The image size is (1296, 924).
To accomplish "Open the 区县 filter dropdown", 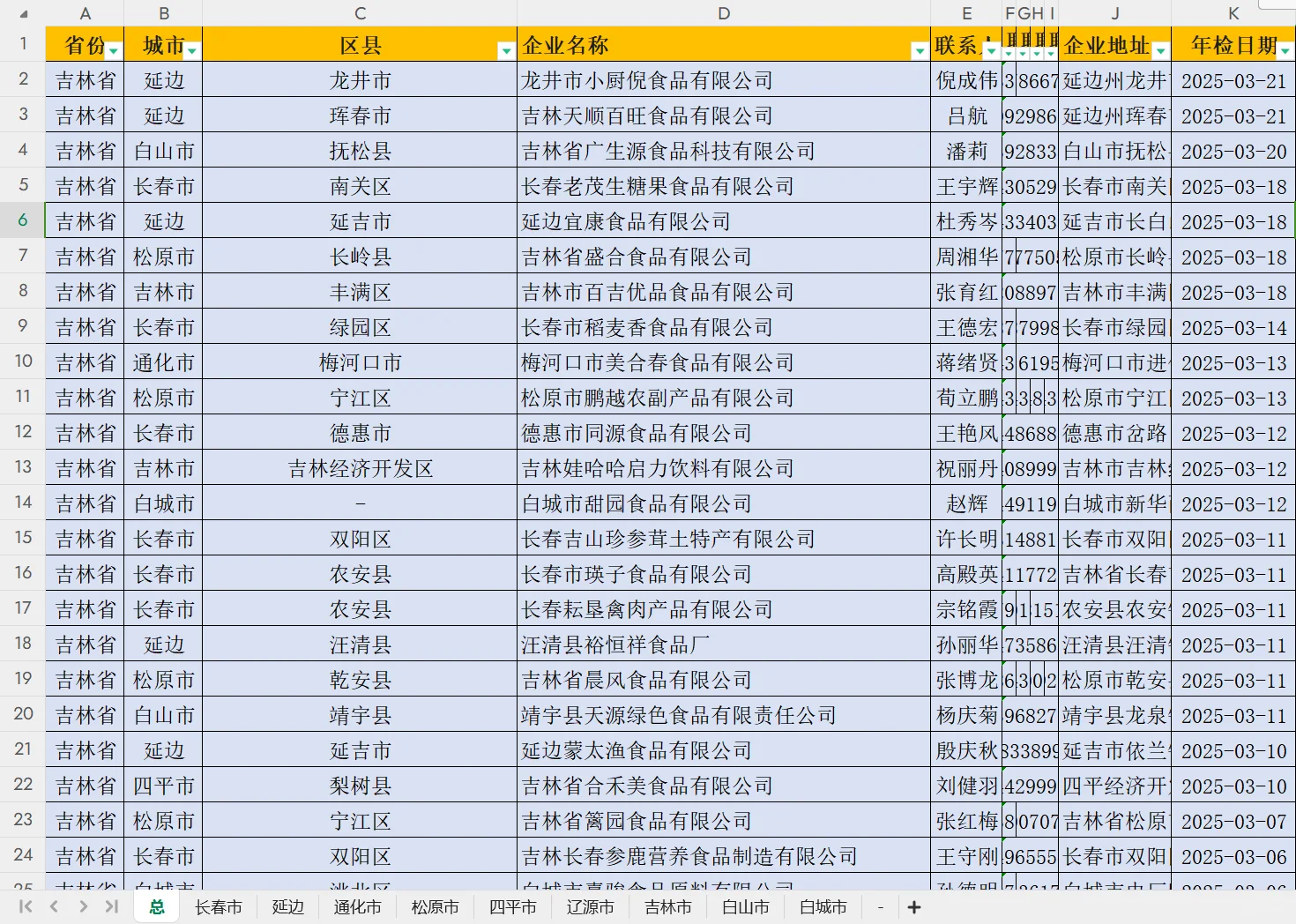I will (x=506, y=51).
